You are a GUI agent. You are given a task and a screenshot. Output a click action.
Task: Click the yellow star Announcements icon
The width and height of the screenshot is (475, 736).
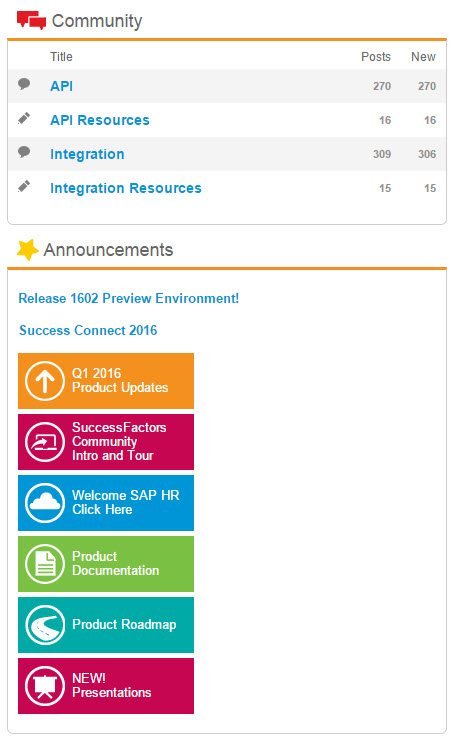point(28,250)
